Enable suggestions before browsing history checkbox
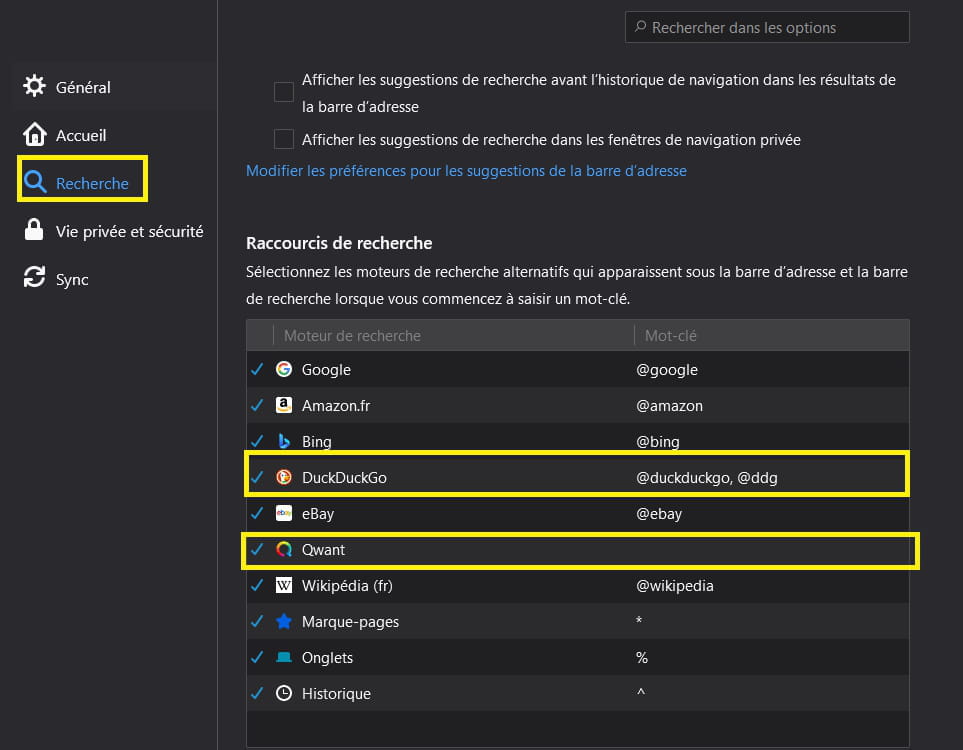 pos(284,92)
